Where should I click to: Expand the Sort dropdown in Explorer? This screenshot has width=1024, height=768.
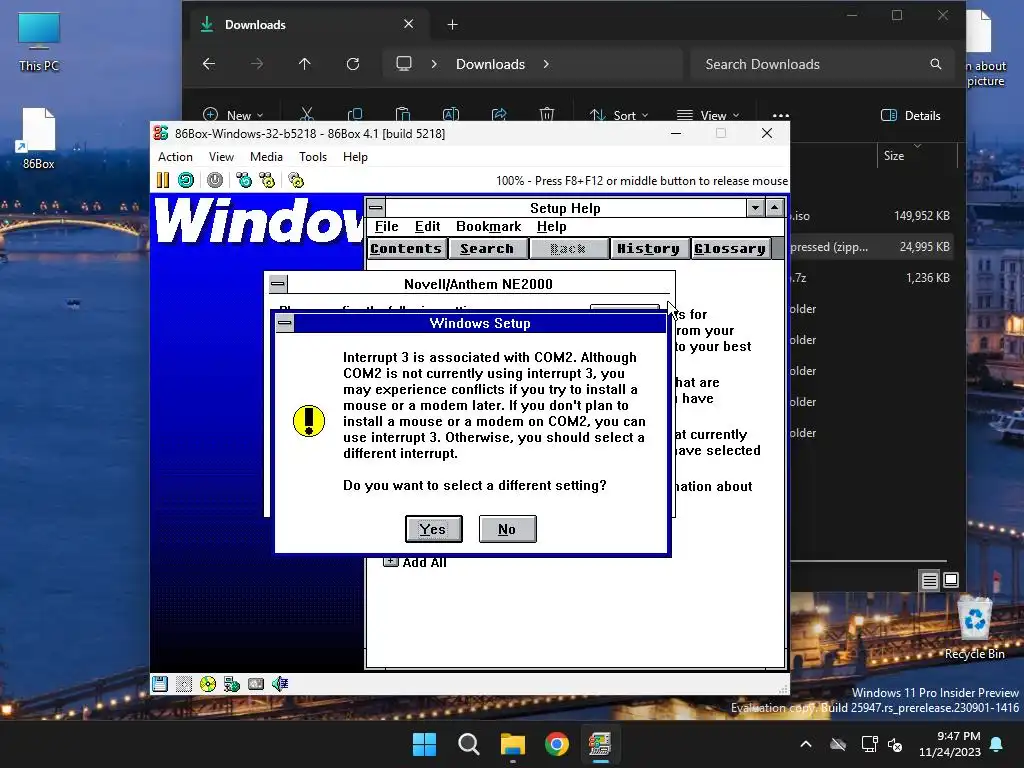pos(618,115)
